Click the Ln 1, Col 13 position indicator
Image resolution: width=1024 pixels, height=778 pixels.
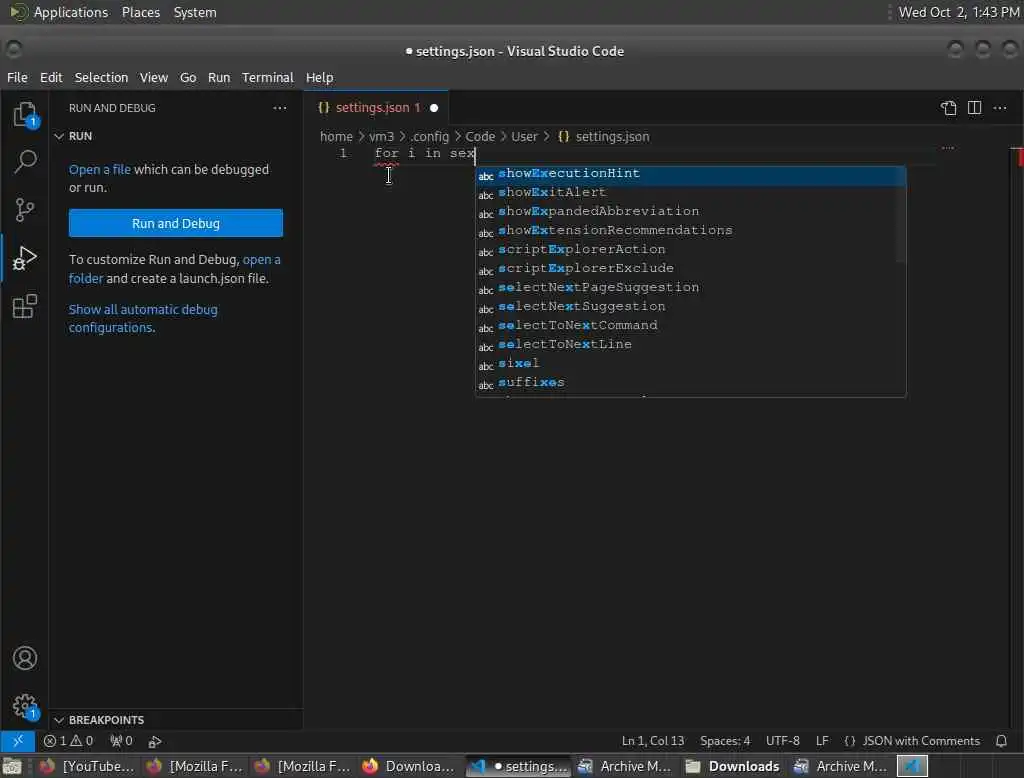(x=652, y=741)
